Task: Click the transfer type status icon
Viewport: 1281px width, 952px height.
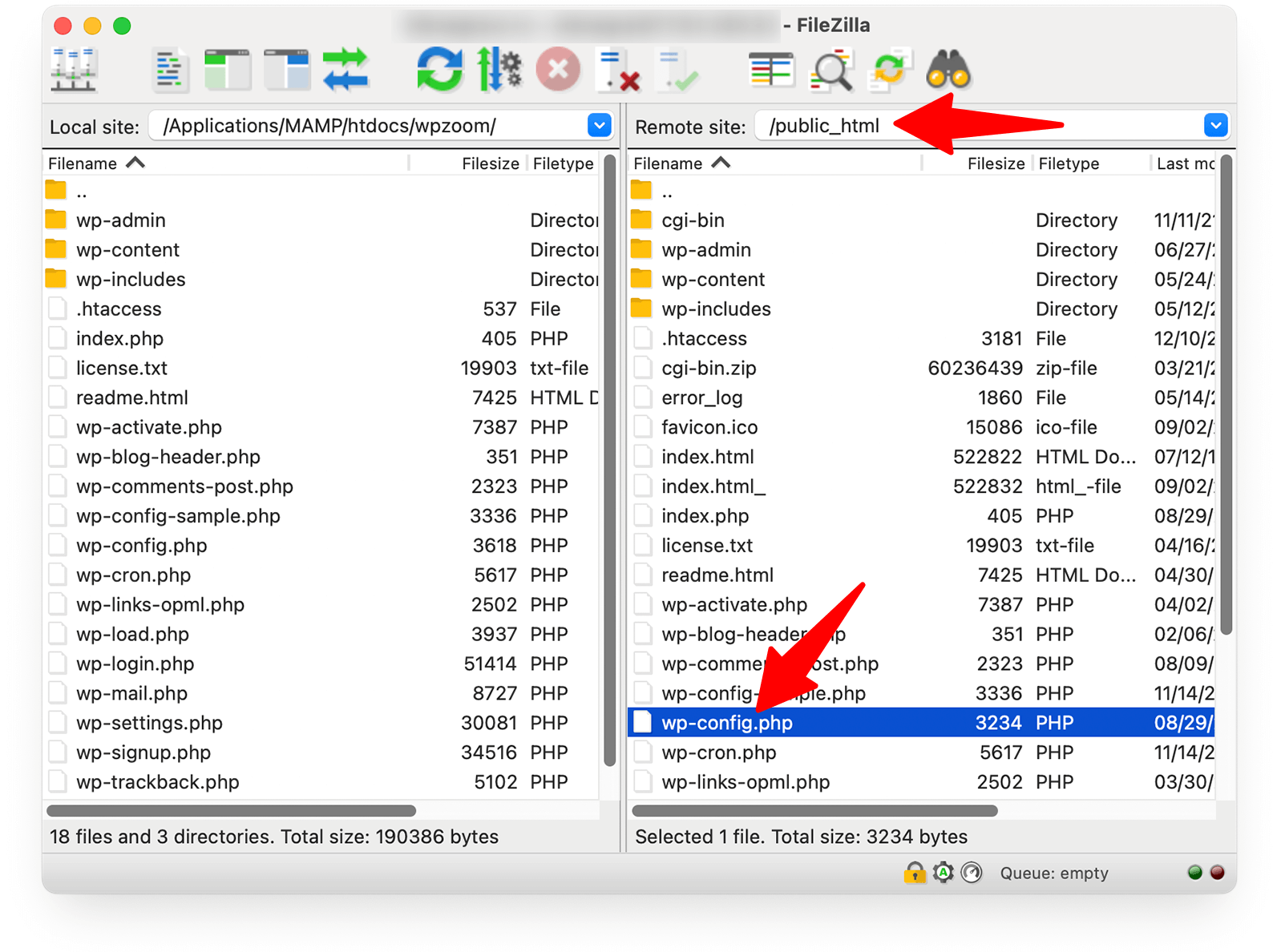Action: click(x=944, y=873)
